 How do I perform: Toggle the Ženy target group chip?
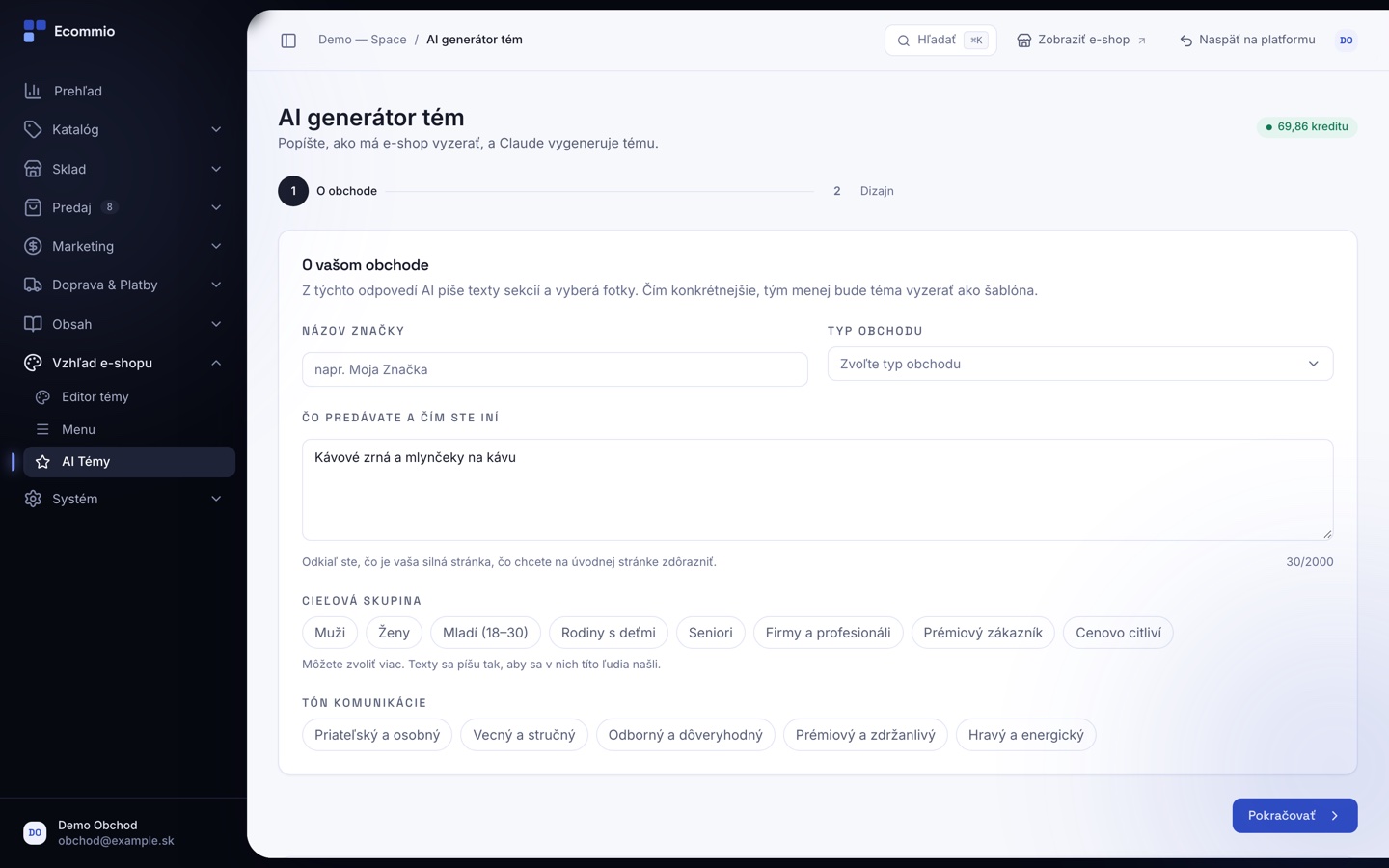coord(394,633)
